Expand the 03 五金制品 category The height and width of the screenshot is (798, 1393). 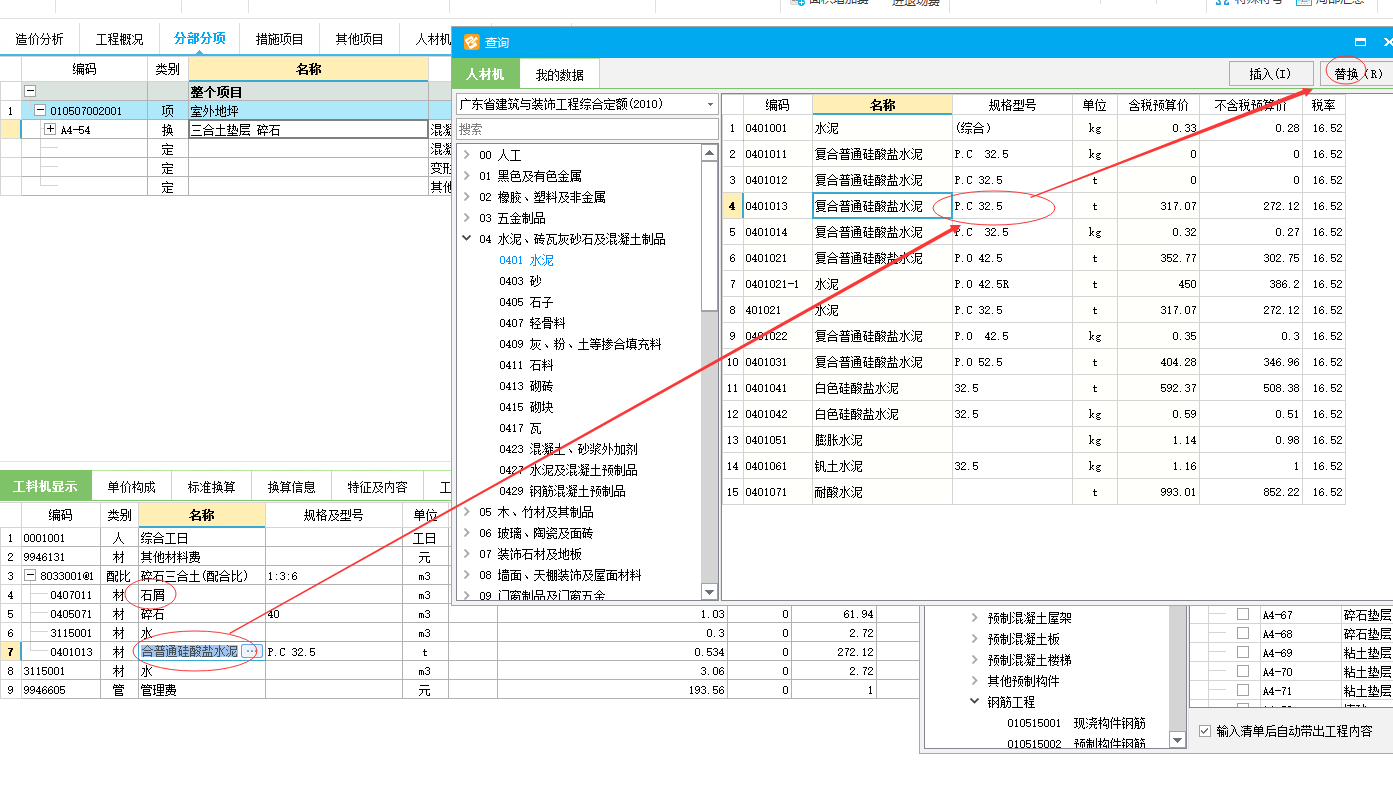click(x=466, y=218)
